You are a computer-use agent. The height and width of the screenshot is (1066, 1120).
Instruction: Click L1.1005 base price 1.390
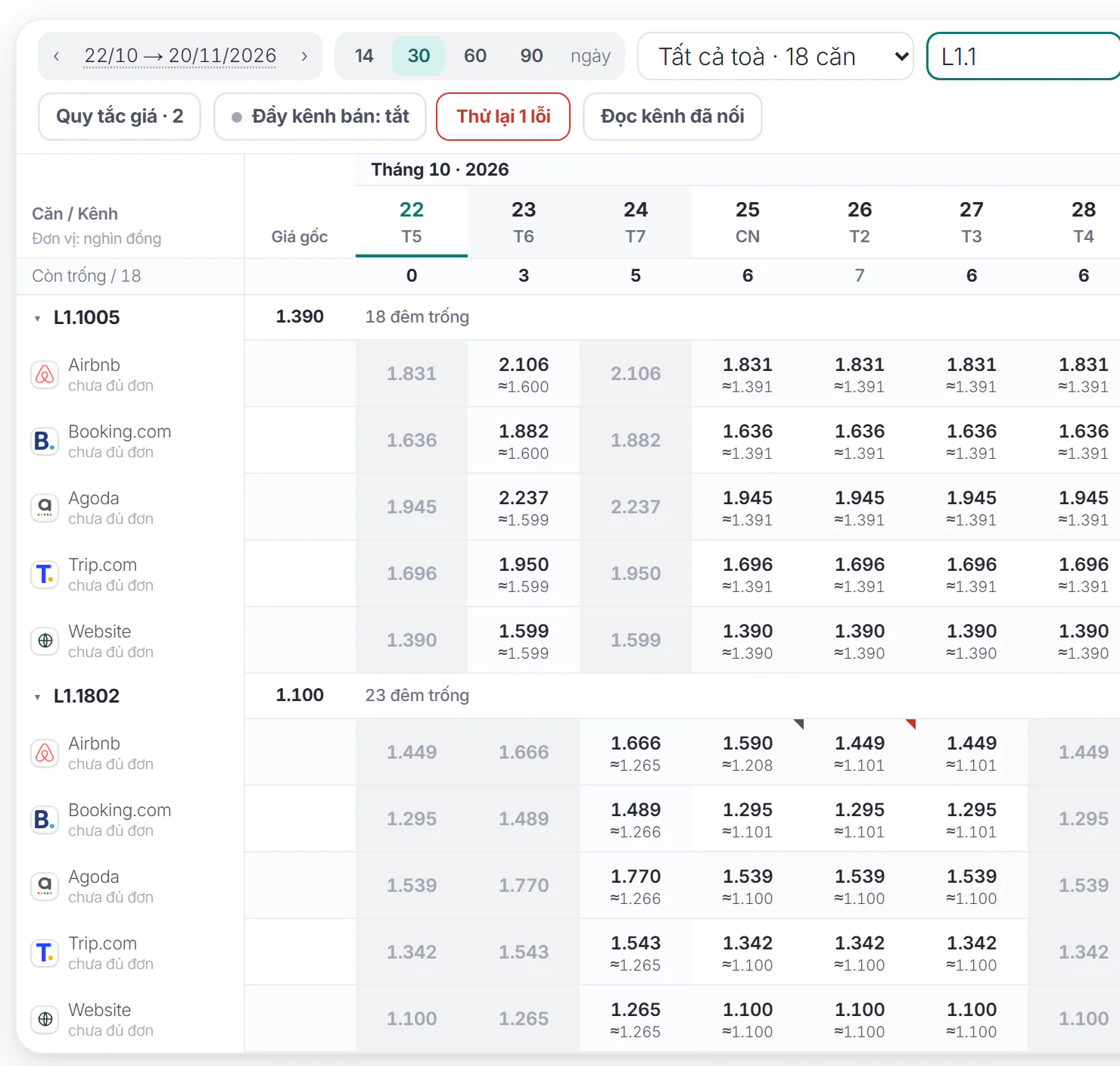coord(300,316)
